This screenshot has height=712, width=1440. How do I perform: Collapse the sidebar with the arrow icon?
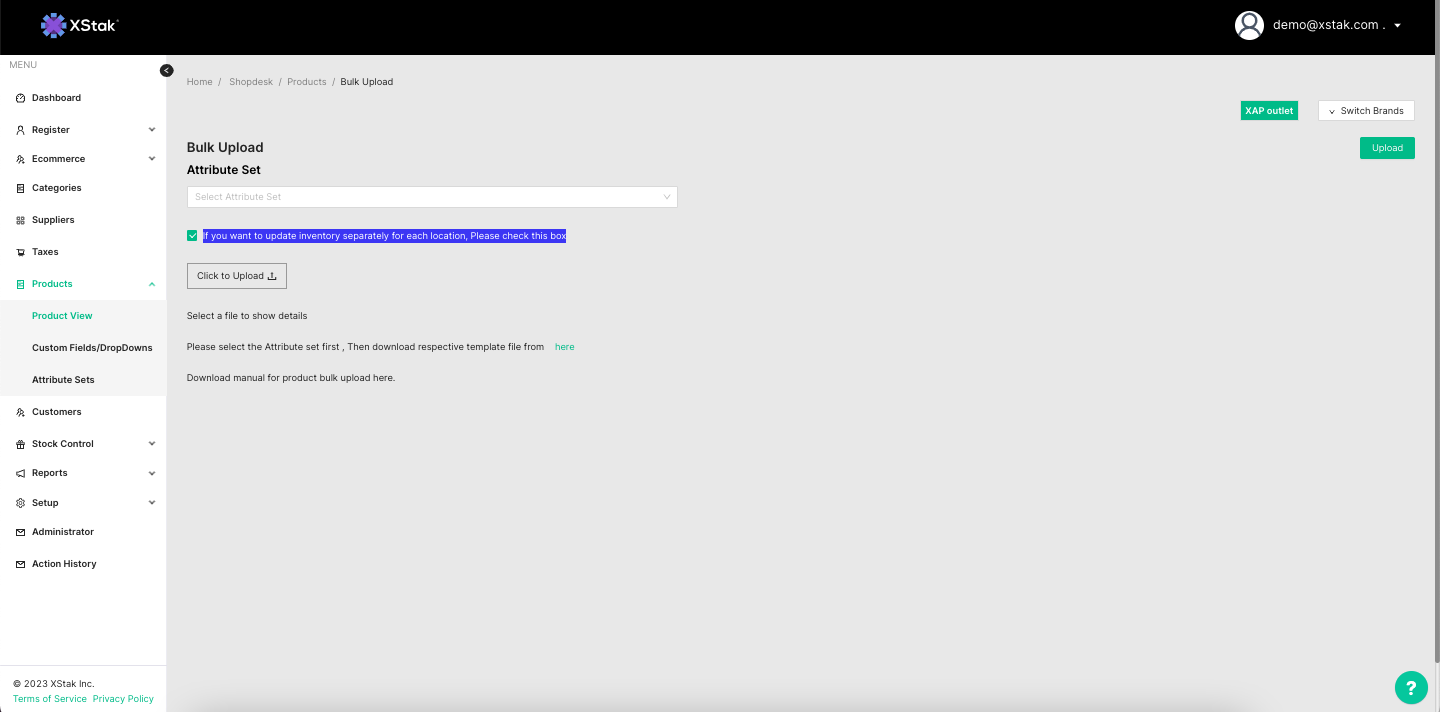tap(167, 70)
